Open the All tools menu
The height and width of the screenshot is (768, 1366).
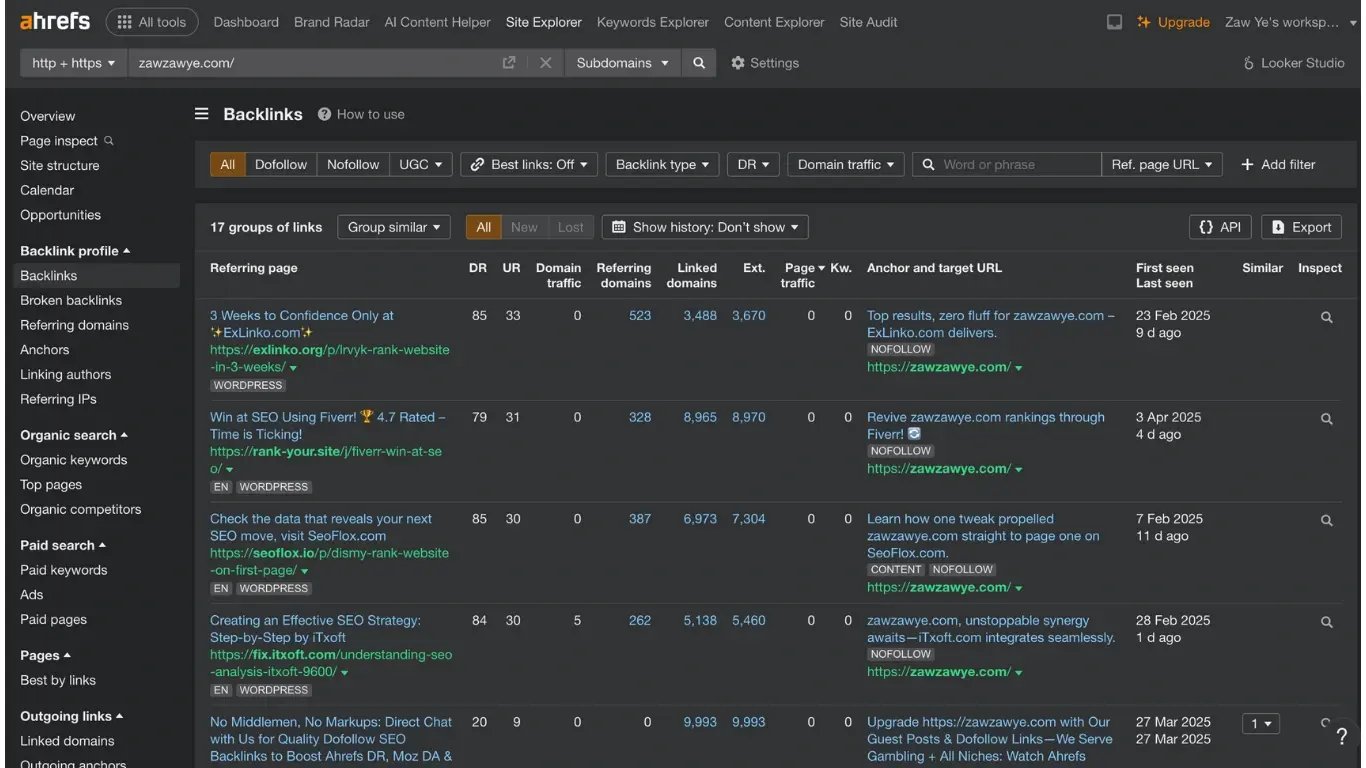click(152, 22)
